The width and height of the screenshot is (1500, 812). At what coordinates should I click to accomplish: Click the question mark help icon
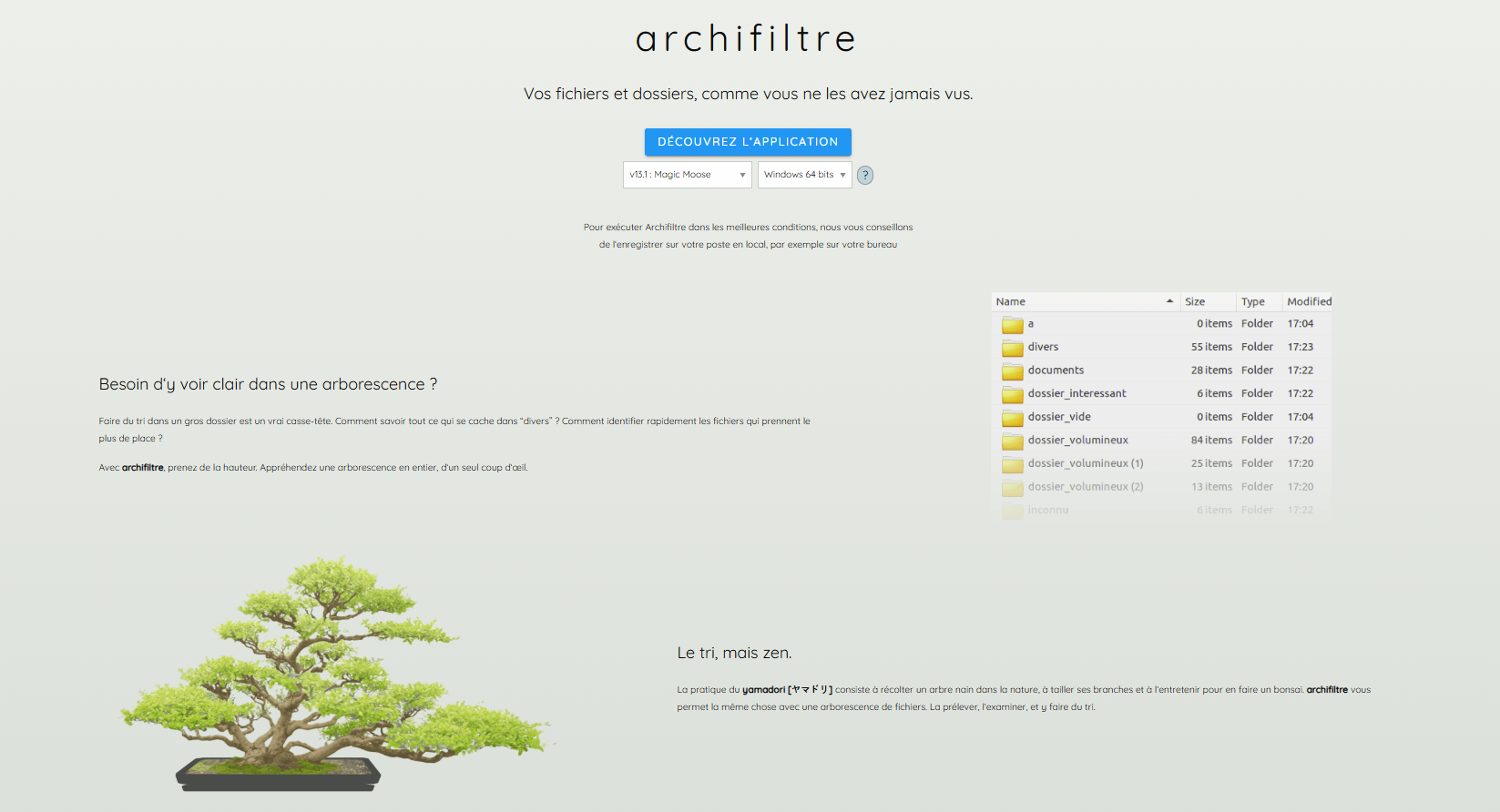865,176
